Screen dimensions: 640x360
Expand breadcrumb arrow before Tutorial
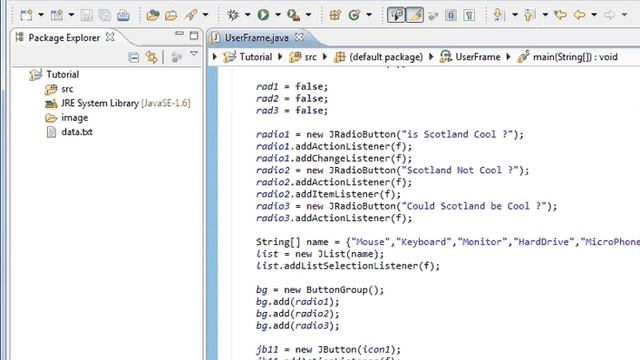tap(215, 57)
